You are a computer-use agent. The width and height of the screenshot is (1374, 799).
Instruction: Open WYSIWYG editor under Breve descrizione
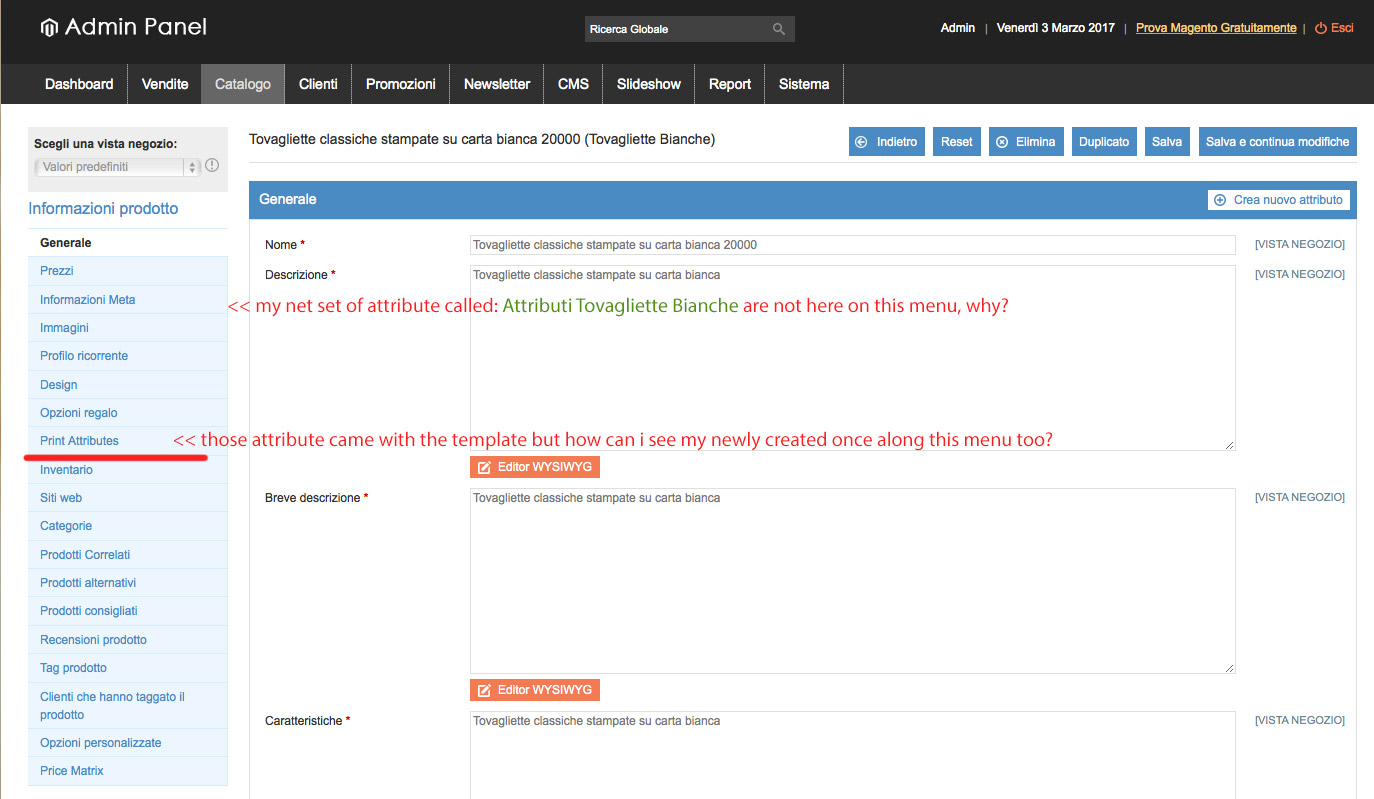[x=535, y=690]
